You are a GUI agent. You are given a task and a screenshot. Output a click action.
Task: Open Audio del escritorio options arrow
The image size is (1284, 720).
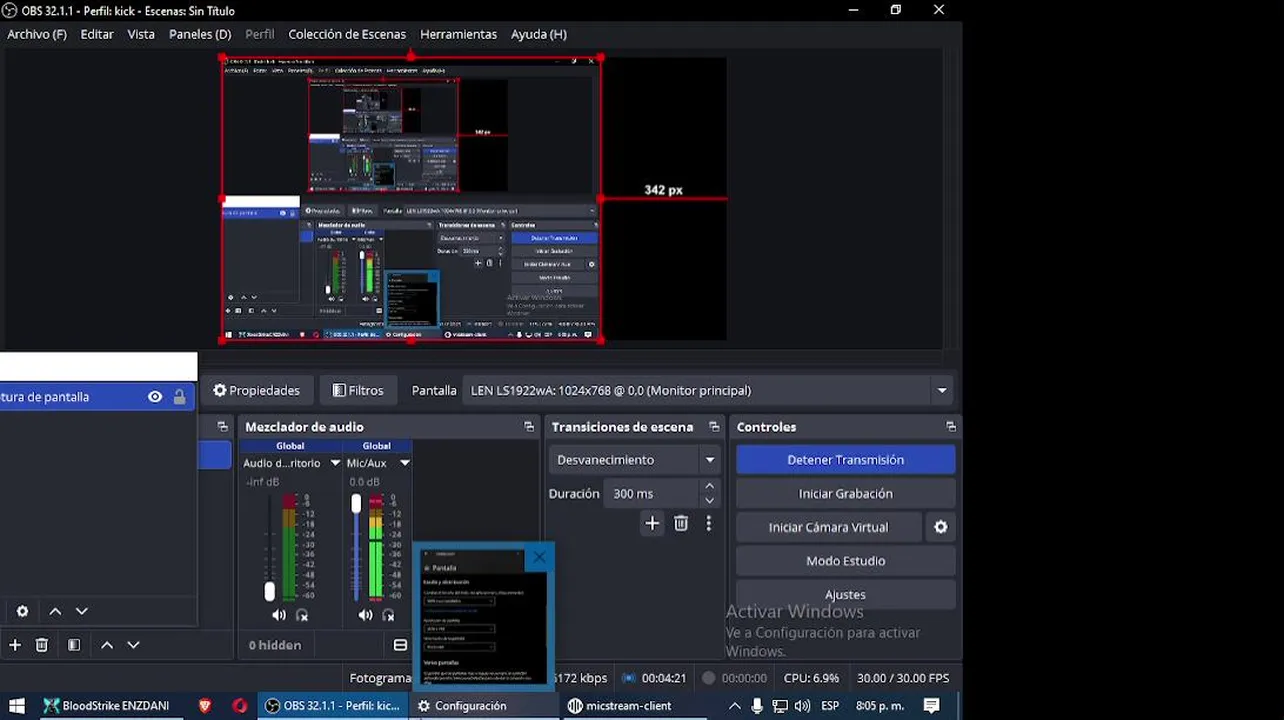pyautogui.click(x=335, y=463)
